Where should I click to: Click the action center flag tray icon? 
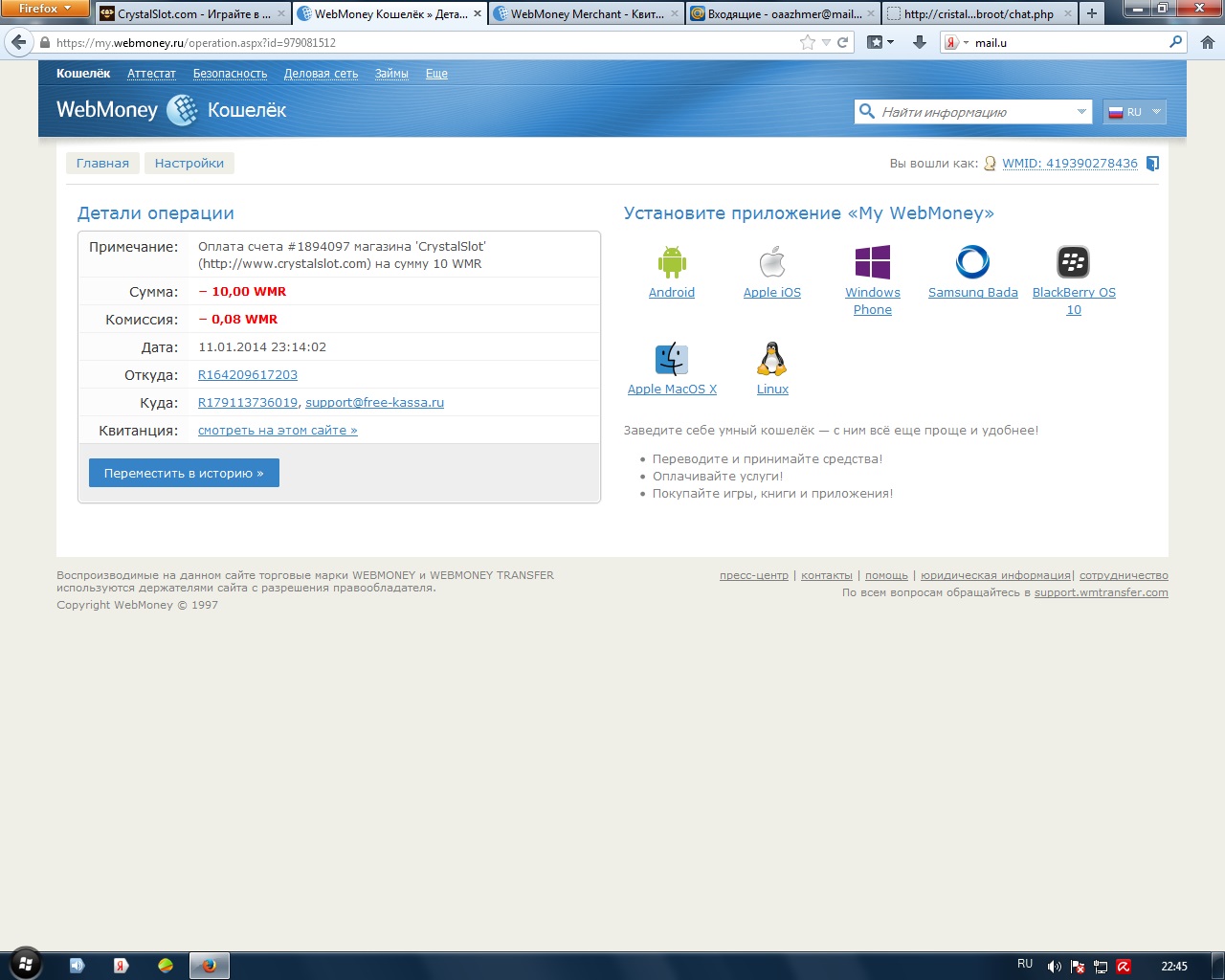coord(1078,967)
